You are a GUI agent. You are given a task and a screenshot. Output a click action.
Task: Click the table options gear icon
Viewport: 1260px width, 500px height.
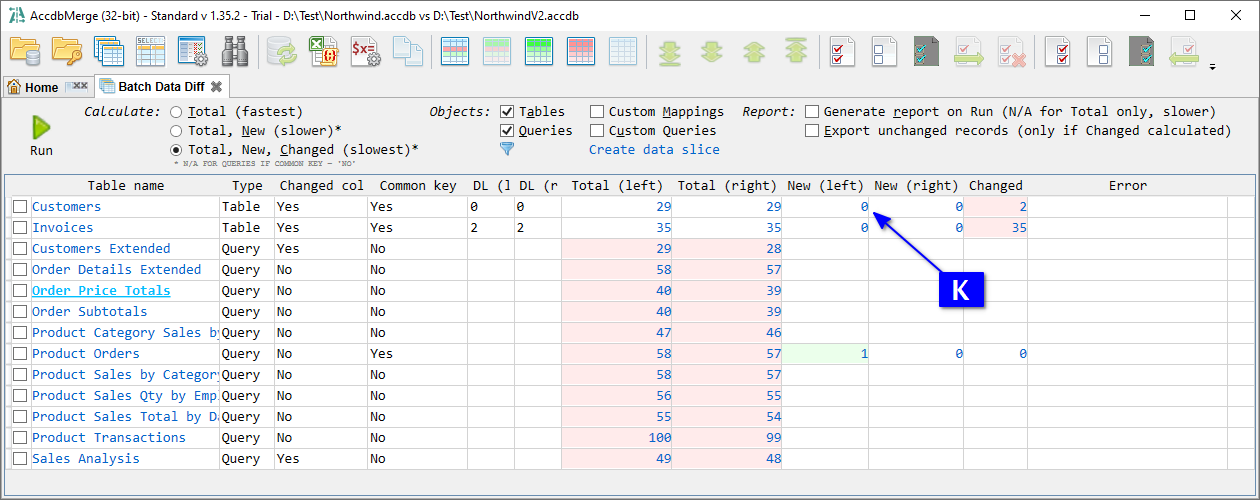tap(192, 51)
